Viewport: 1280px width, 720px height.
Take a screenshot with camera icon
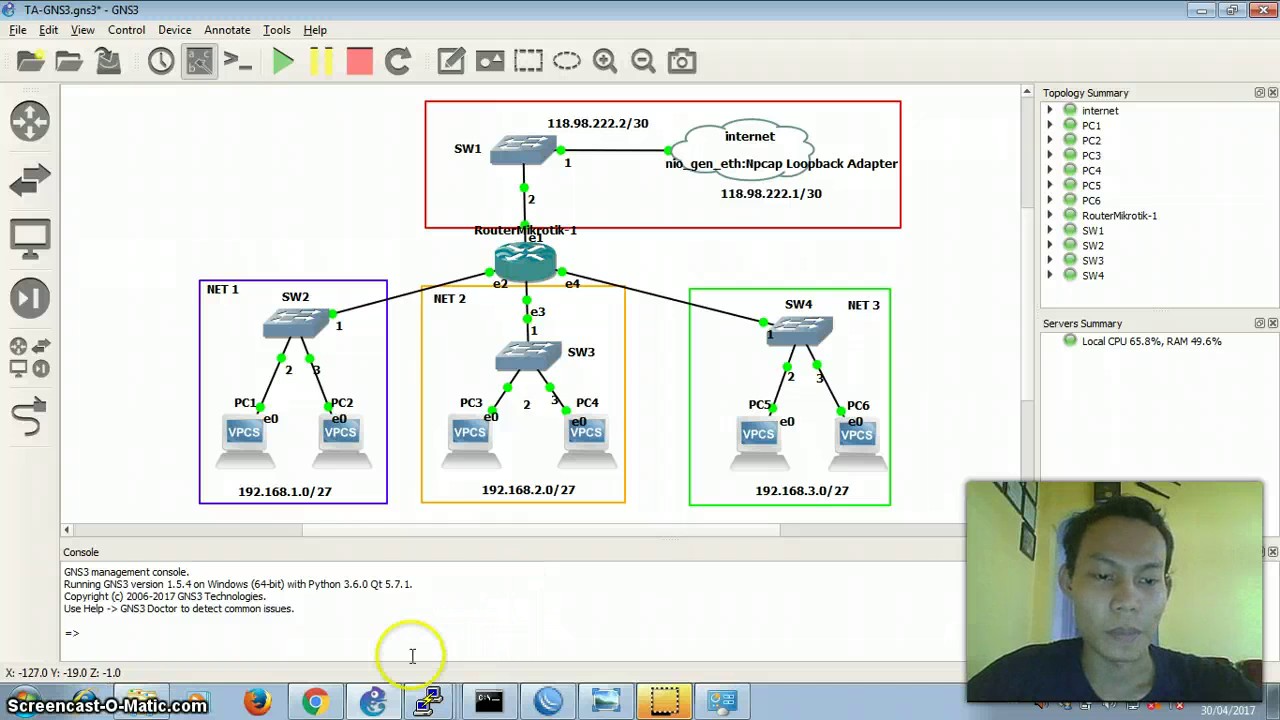point(682,62)
